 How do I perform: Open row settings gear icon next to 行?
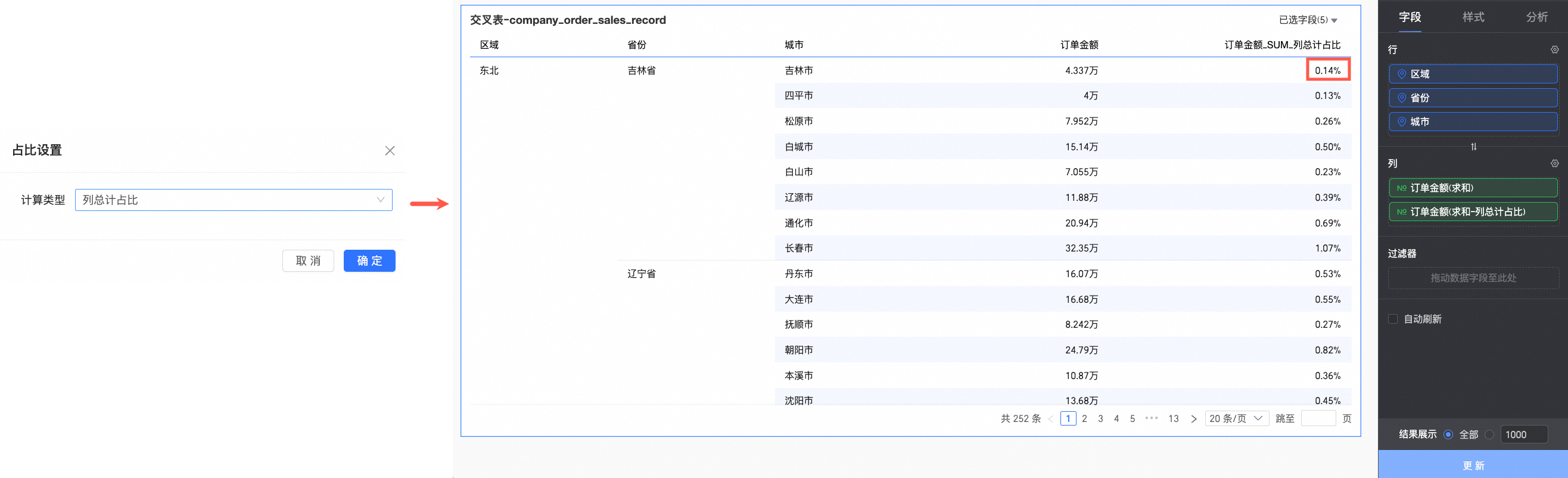click(1555, 49)
